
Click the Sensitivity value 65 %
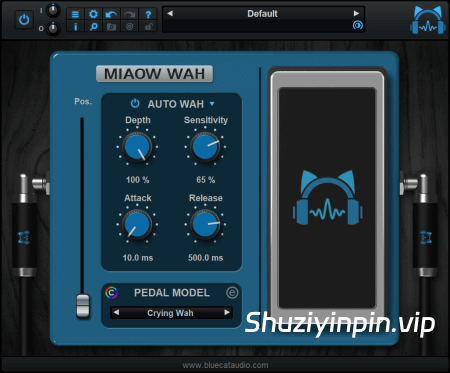tap(206, 180)
